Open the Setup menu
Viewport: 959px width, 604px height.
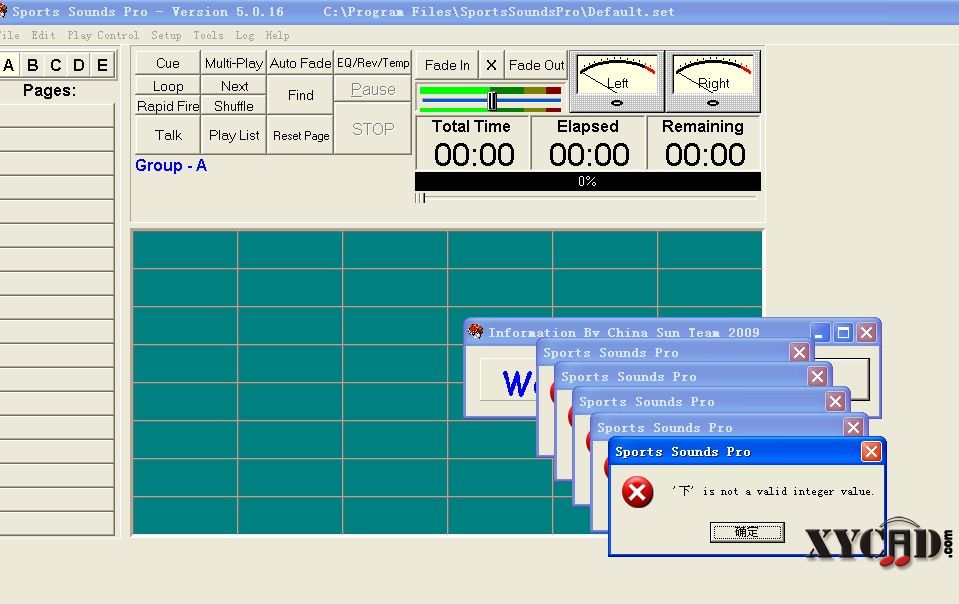pos(166,35)
